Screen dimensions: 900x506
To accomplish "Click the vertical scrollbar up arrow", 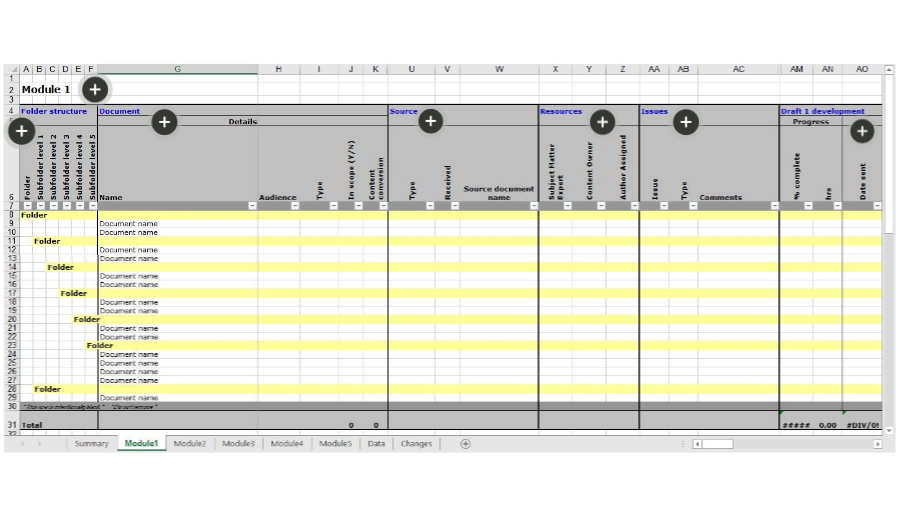I will [x=890, y=70].
